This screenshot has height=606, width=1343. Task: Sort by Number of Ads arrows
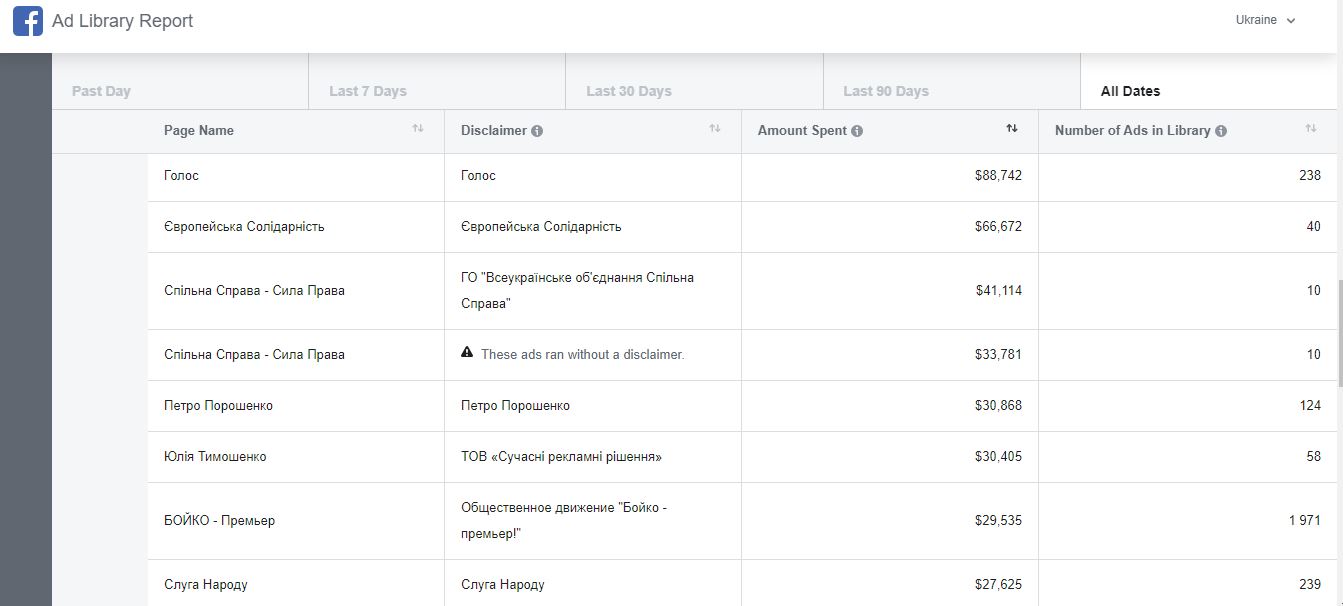[1310, 129]
